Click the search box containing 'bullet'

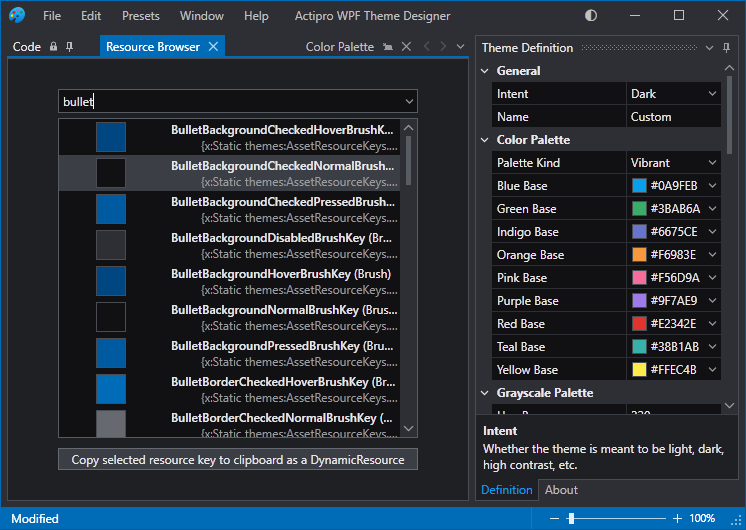coord(228,101)
